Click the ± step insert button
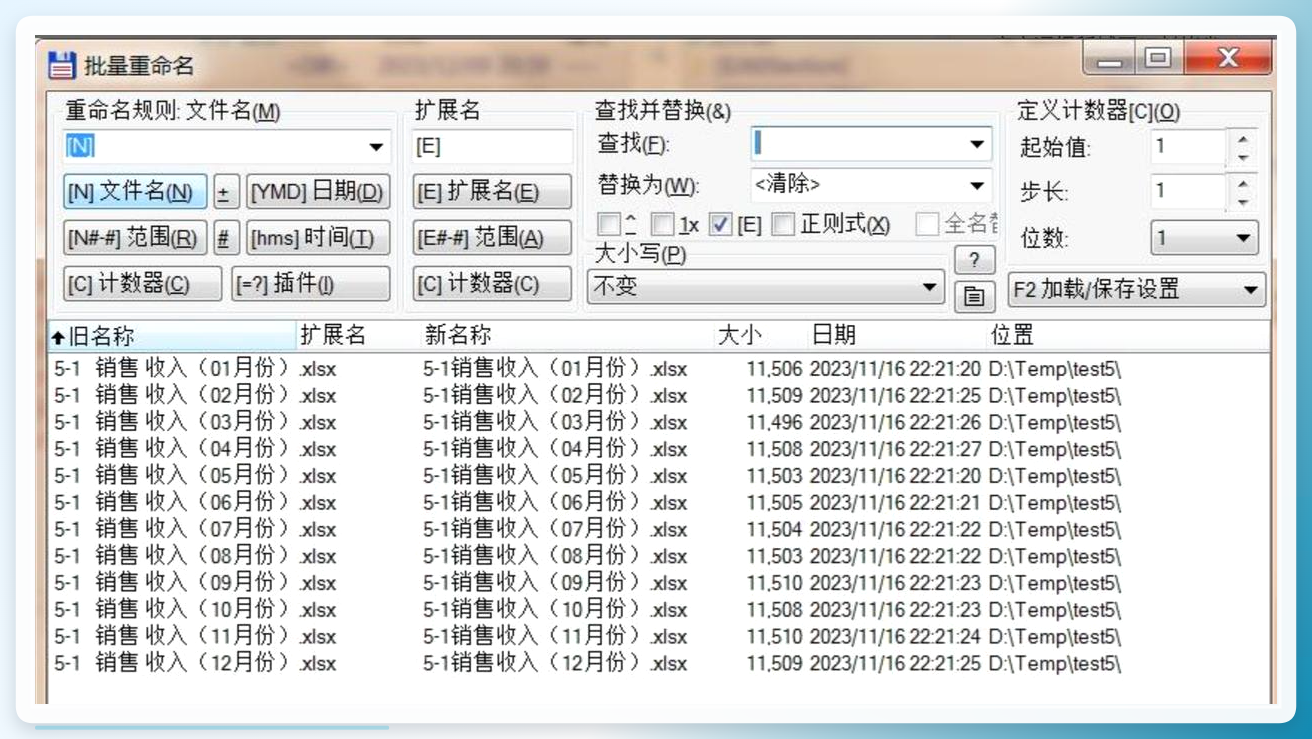 click(x=226, y=191)
